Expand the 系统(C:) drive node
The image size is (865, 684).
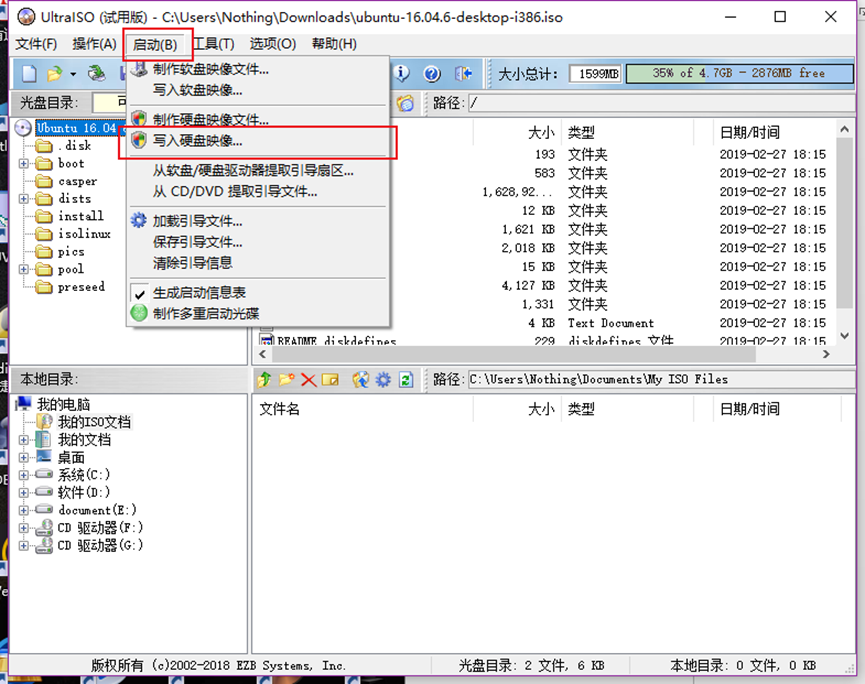coord(23,475)
